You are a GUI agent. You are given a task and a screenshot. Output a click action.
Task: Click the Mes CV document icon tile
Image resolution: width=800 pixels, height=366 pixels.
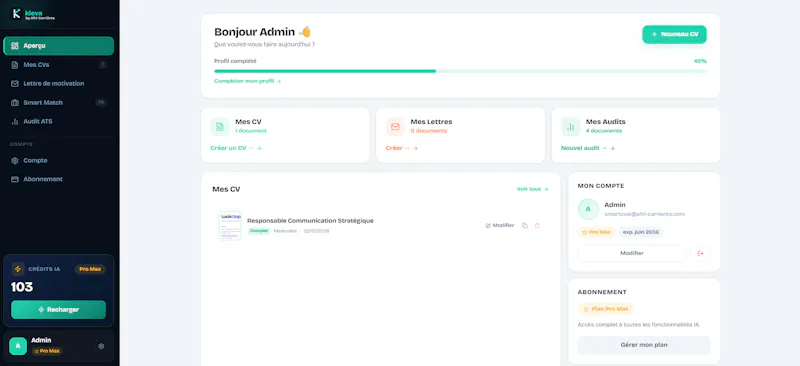pyautogui.click(x=220, y=127)
